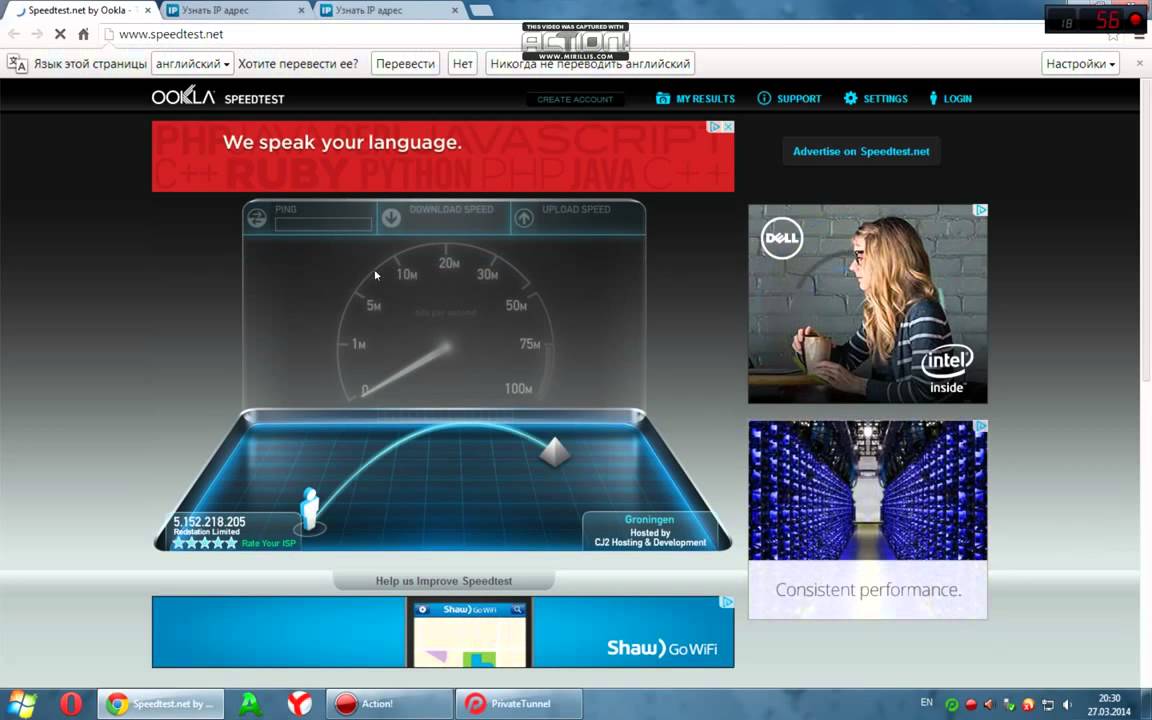Image resolution: width=1152 pixels, height=720 pixels.
Task: Close the Speedtest.net browser tab
Action: pyautogui.click(x=148, y=10)
